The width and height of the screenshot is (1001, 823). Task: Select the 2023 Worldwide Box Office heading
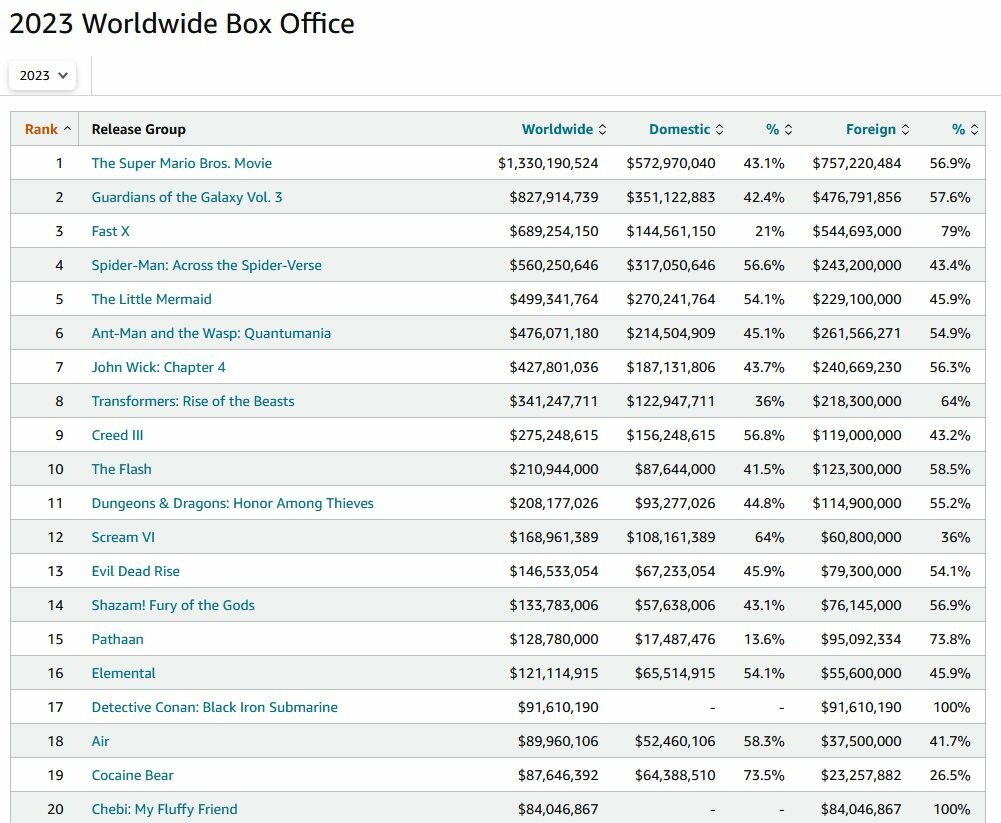click(182, 24)
